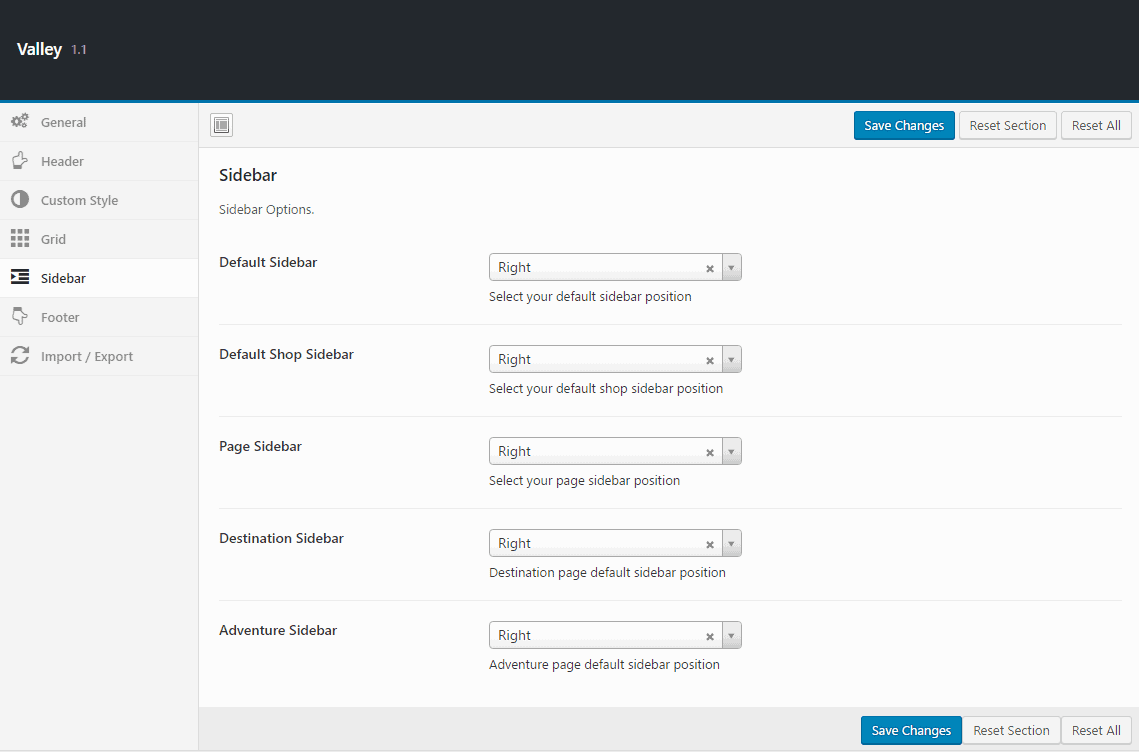Toggle the expand-all-sections icon in toolbar
The width and height of the screenshot is (1139, 752).
(x=222, y=125)
